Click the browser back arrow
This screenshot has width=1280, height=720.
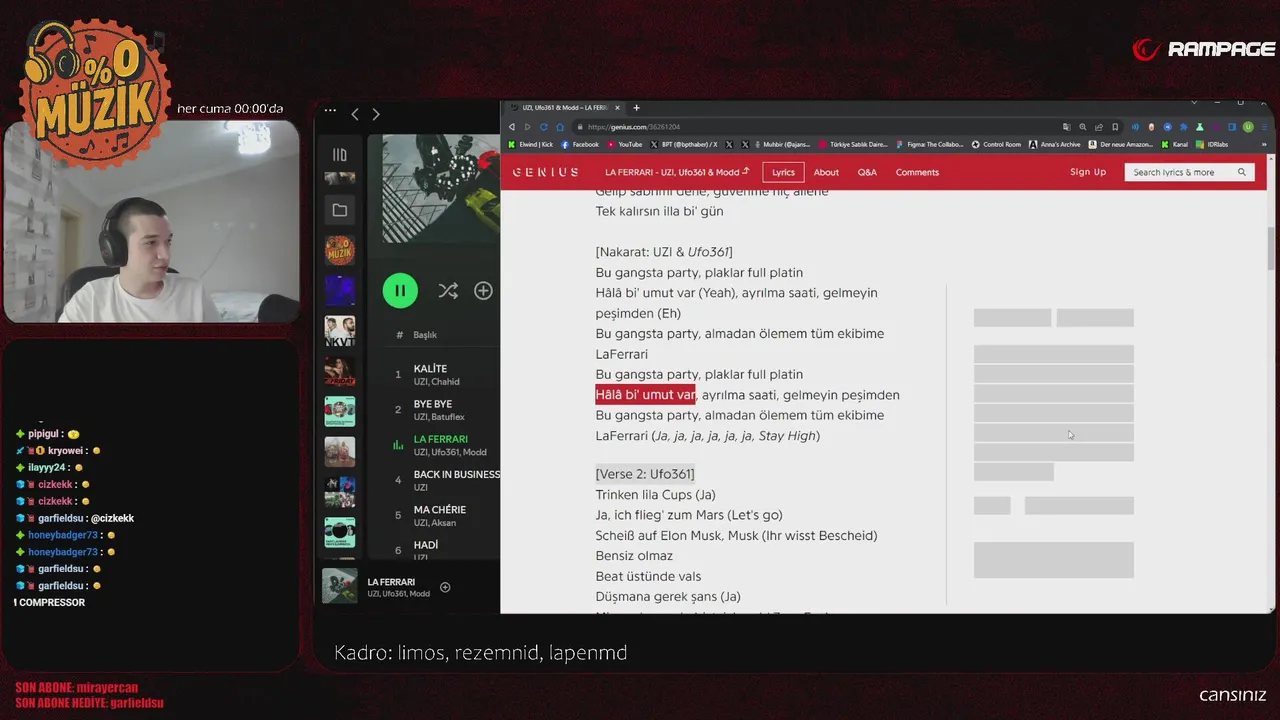tap(511, 127)
